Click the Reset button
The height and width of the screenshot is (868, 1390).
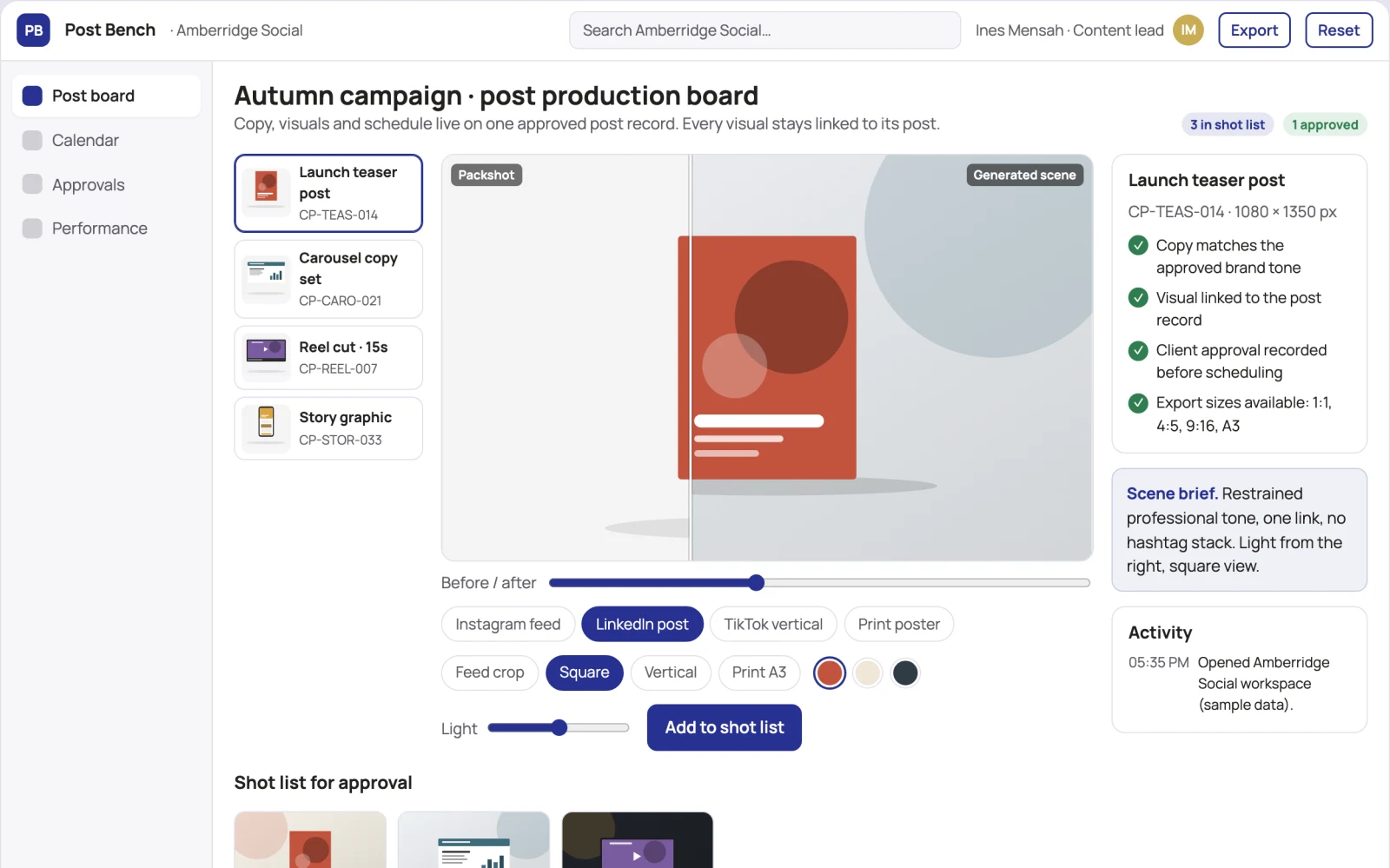click(1339, 30)
